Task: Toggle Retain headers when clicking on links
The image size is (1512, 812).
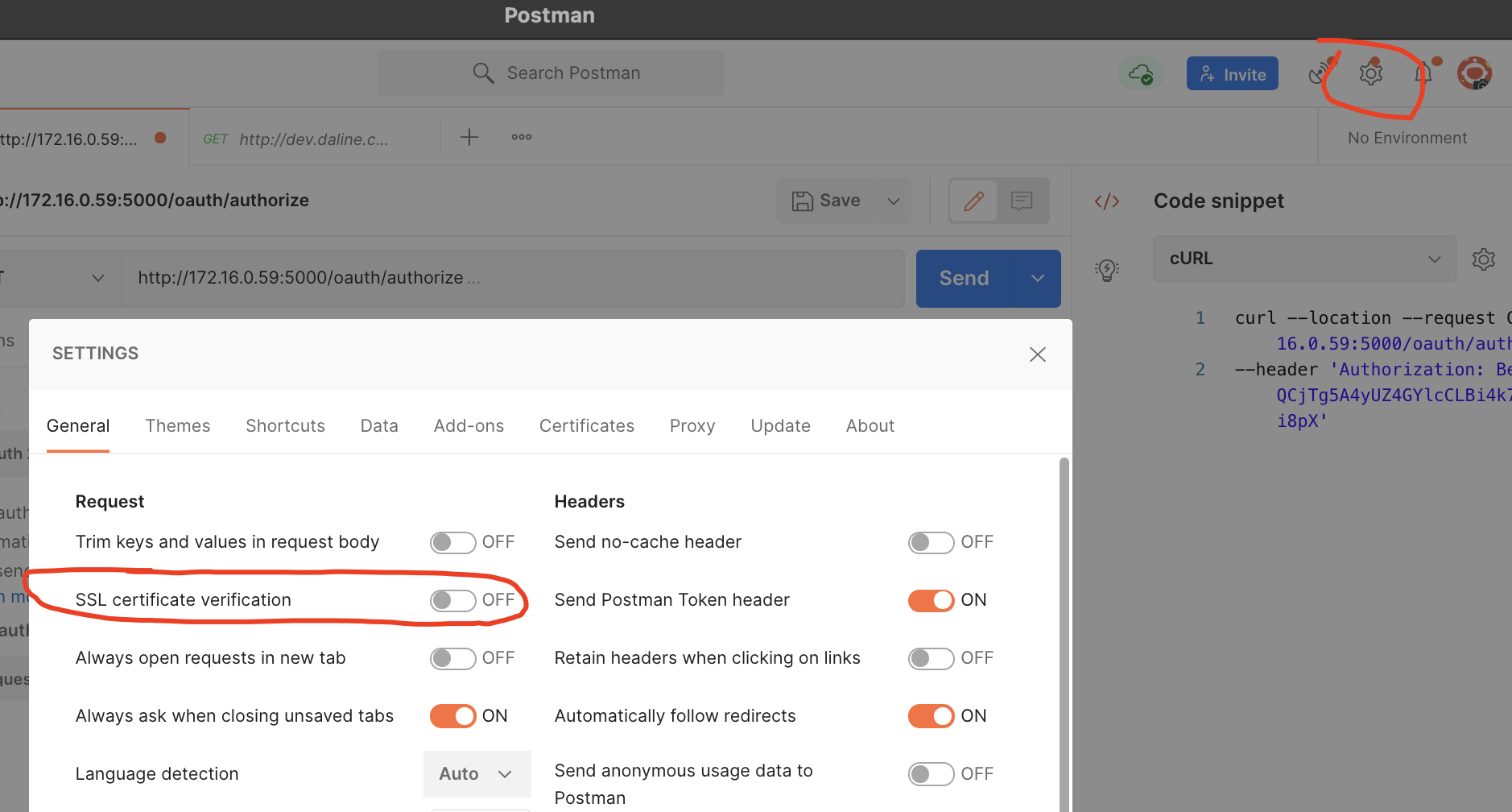Action: point(931,659)
